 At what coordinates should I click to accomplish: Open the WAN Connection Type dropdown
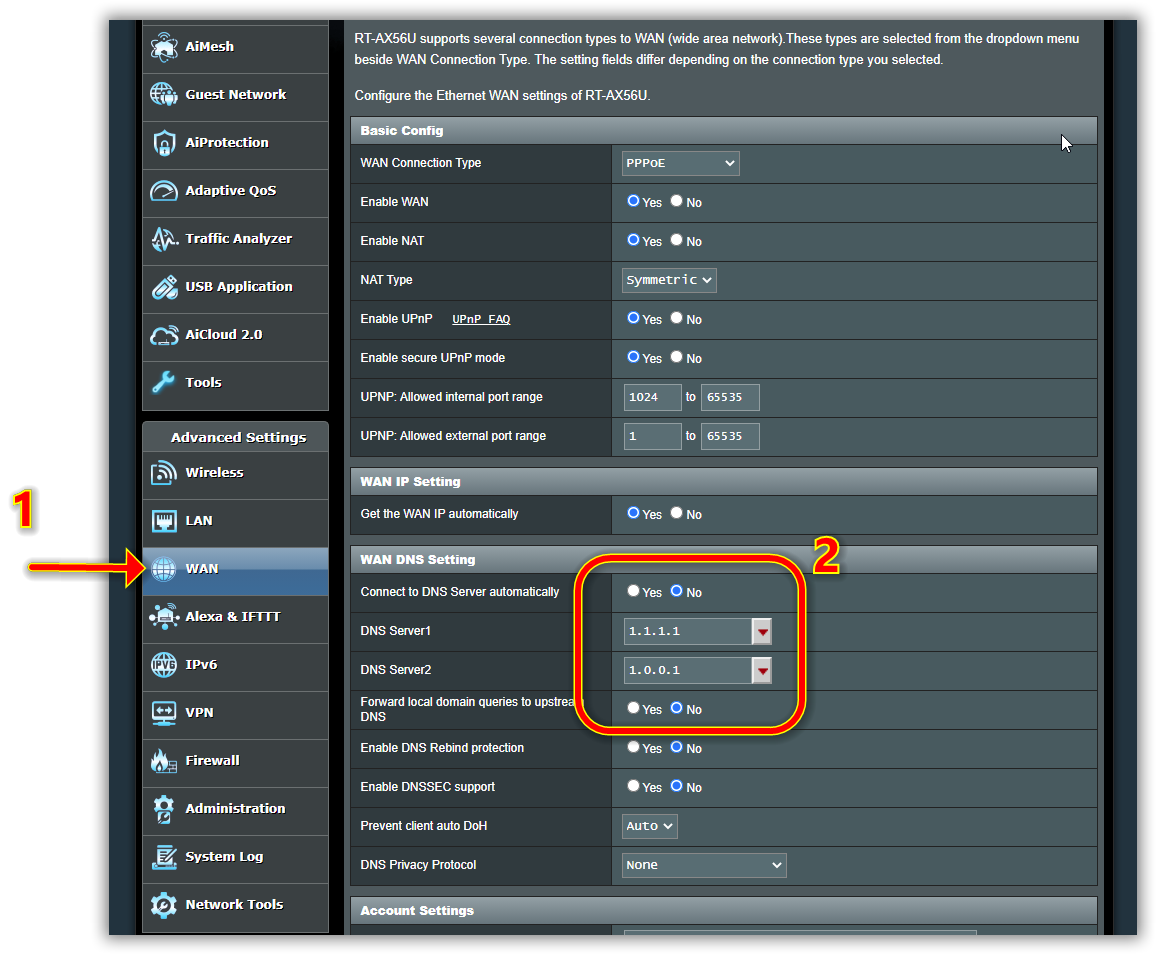(680, 163)
